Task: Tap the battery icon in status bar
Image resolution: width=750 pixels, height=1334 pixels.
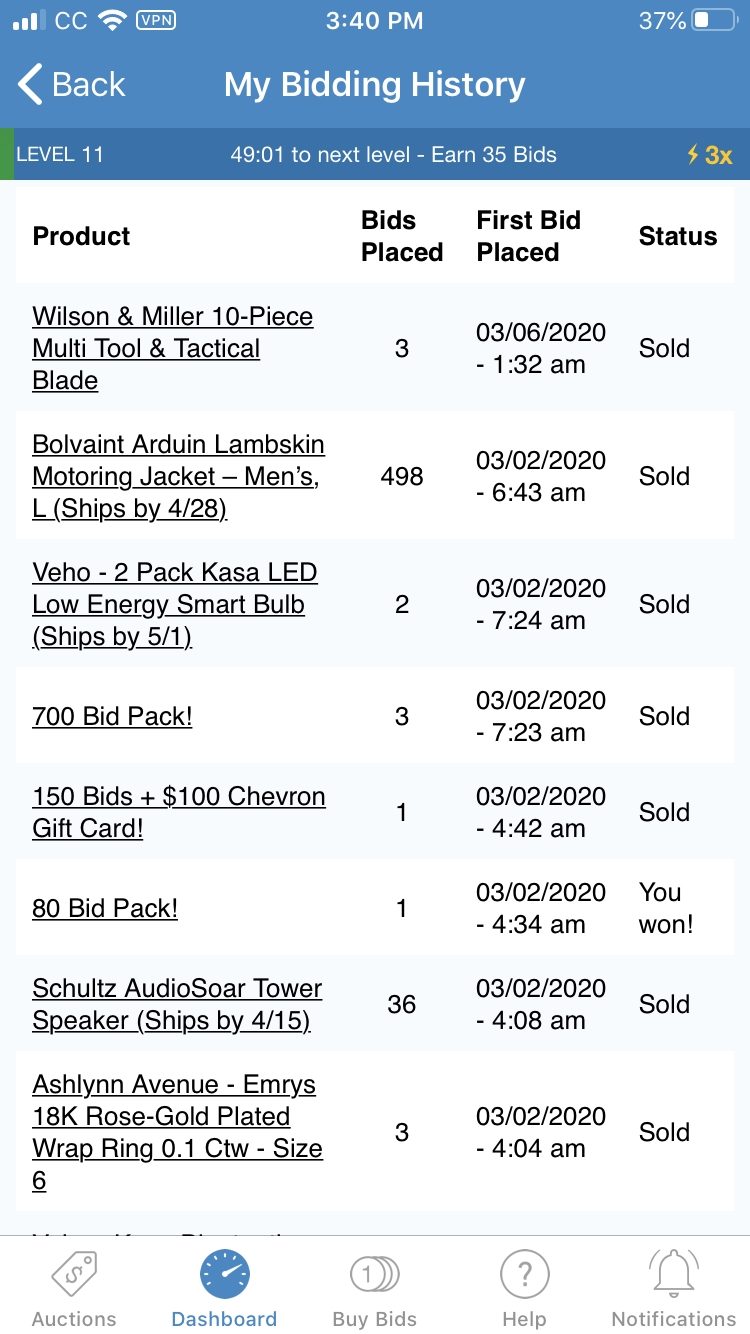Action: pyautogui.click(x=714, y=21)
